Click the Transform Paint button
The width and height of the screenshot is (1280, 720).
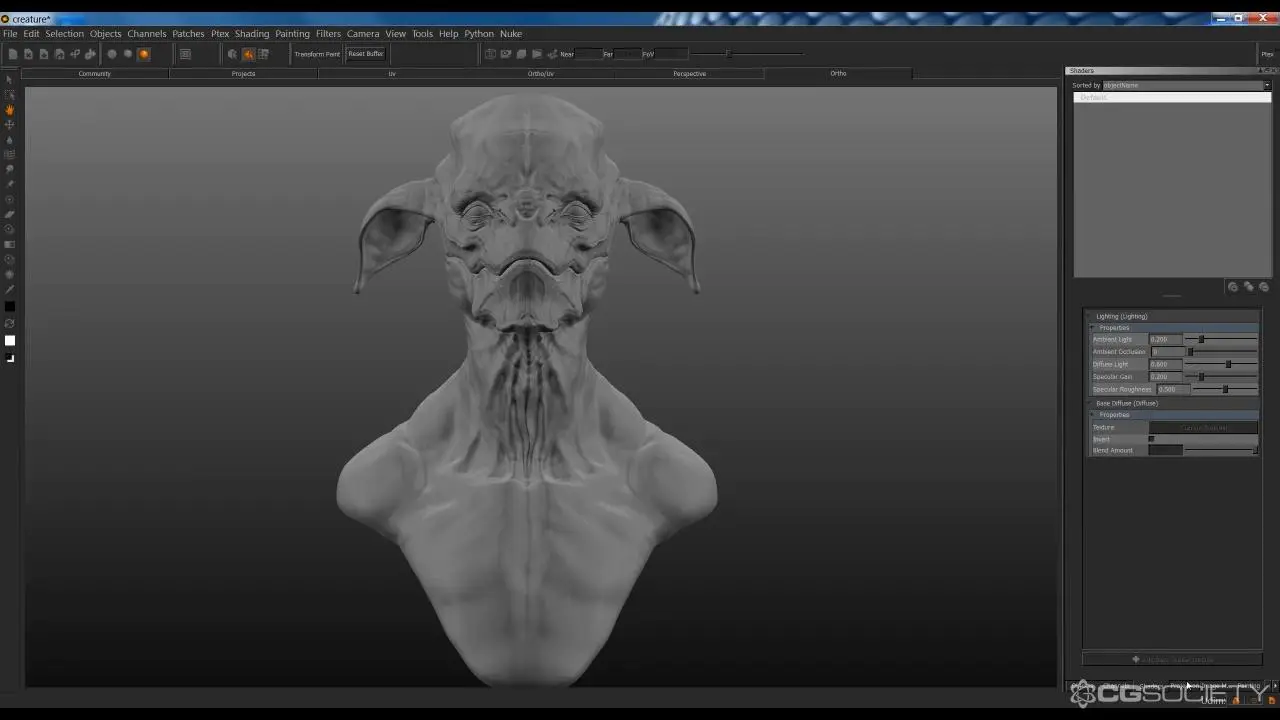(317, 54)
